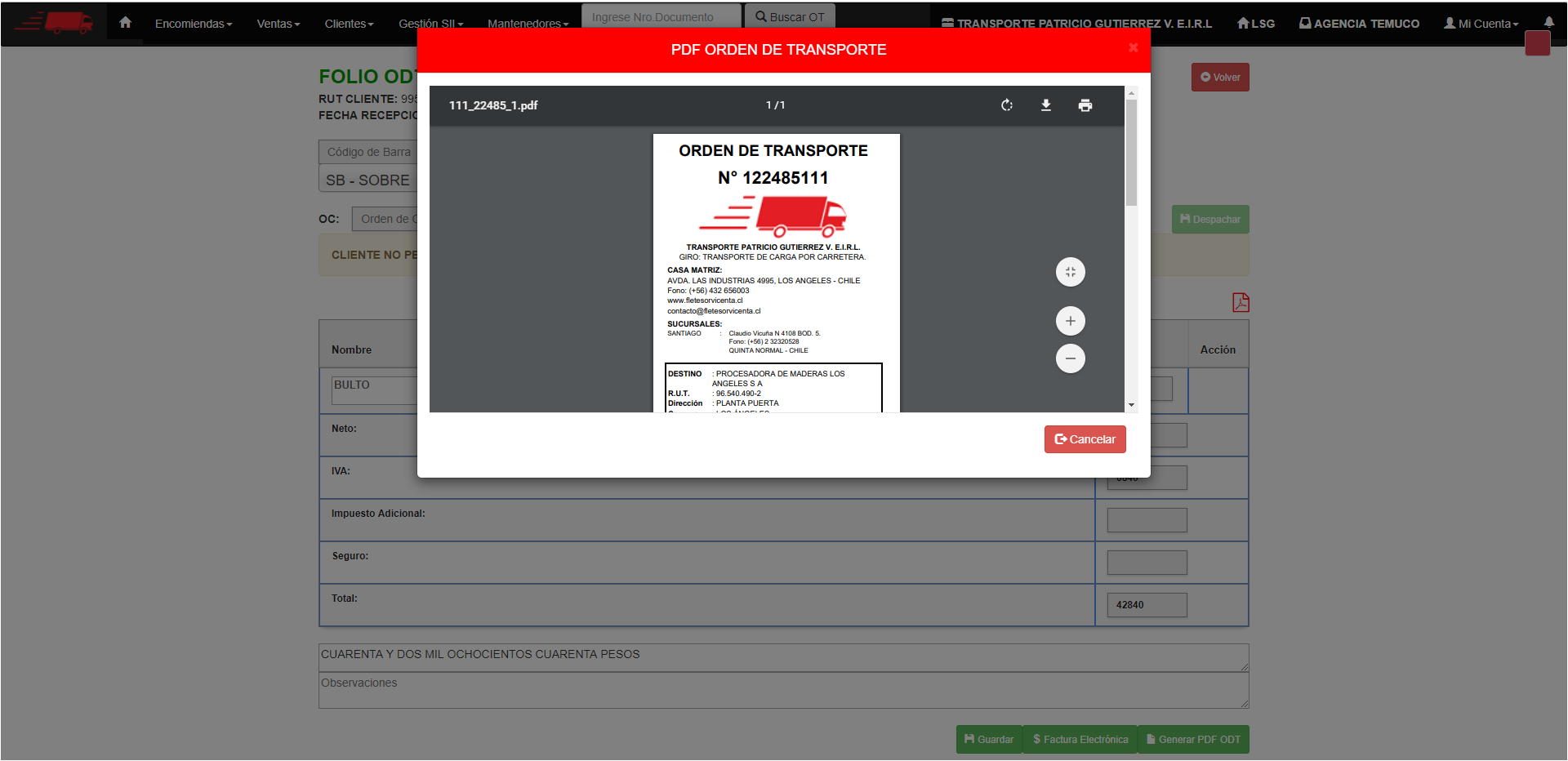1568x761 pixels.
Task: Click the Total amount field 42840
Action: pyautogui.click(x=1147, y=605)
